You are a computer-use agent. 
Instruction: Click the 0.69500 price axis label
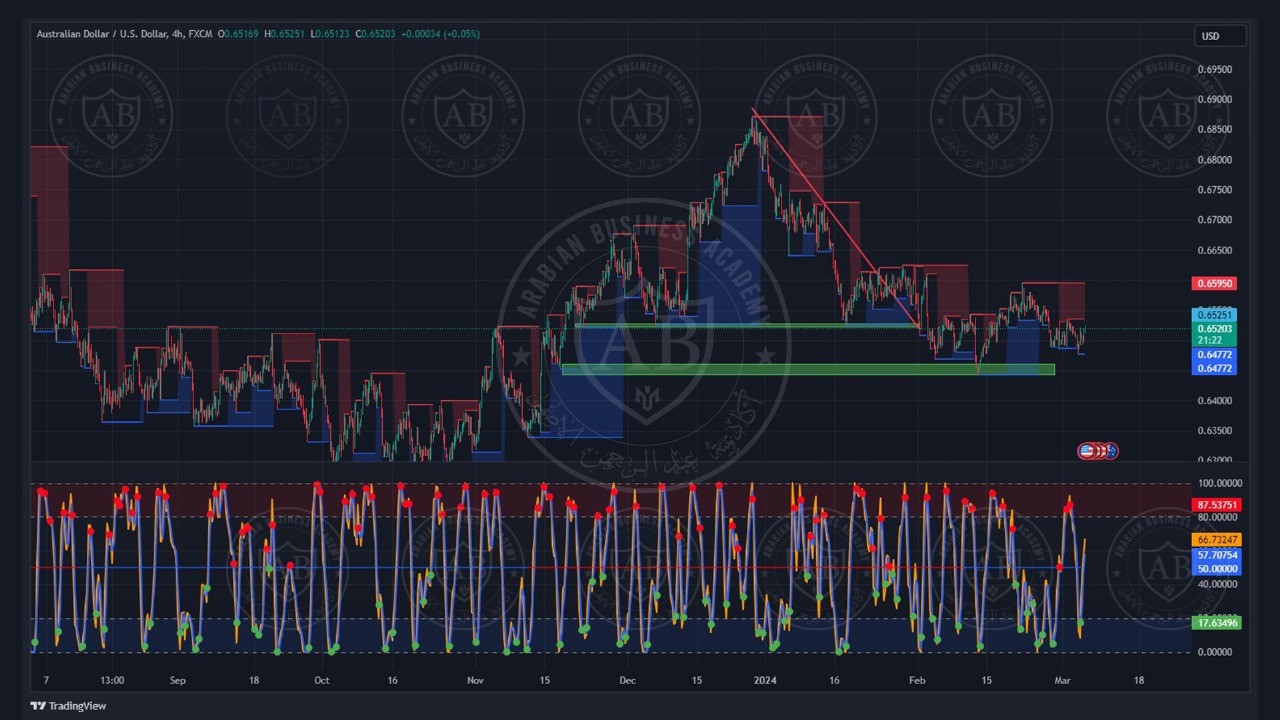tap(1215, 70)
